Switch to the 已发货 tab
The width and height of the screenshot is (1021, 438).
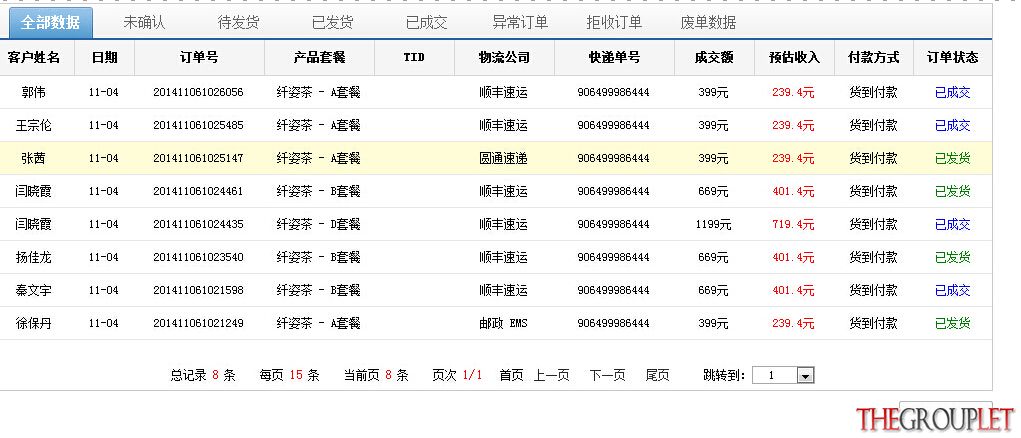click(332, 23)
